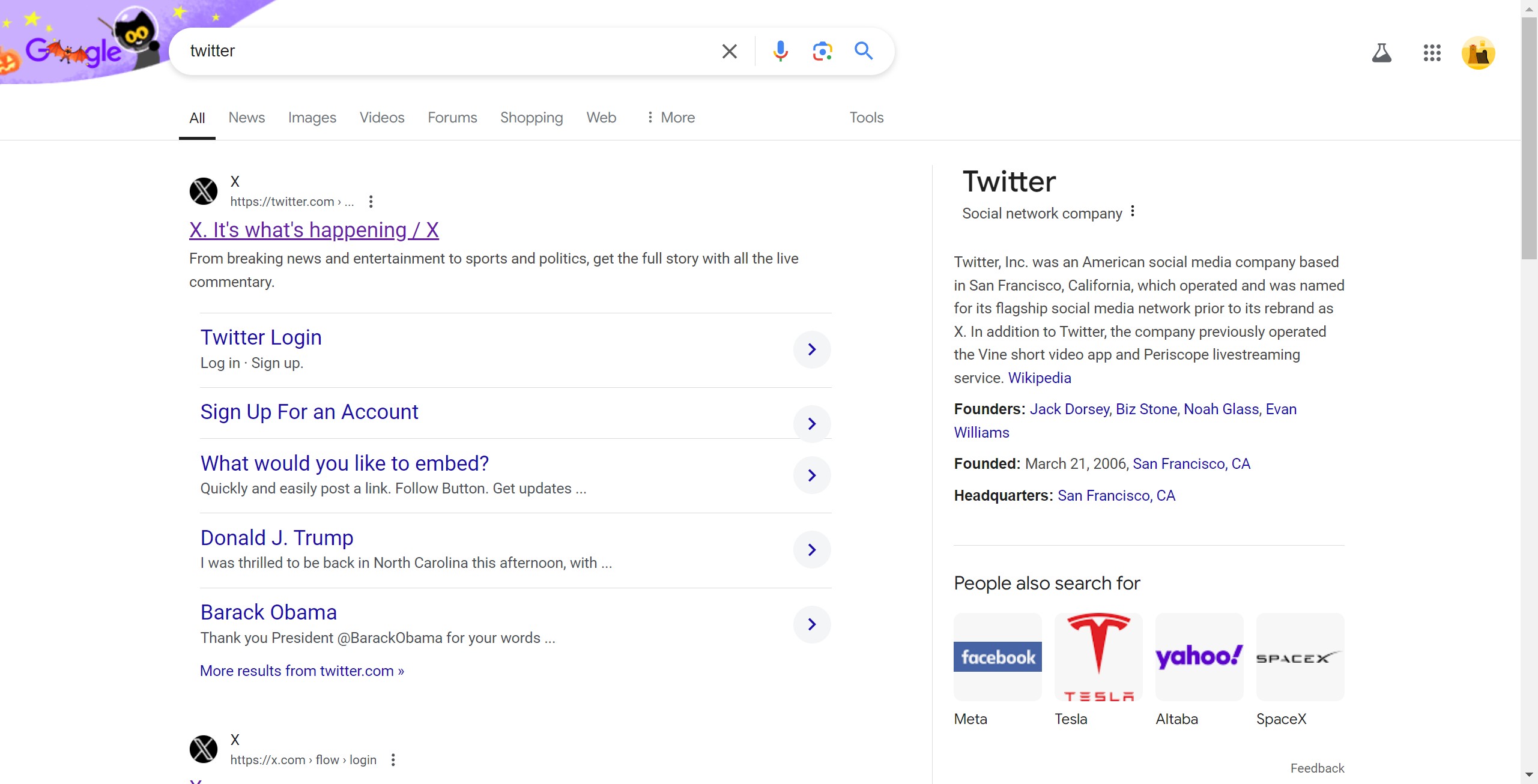Open Search Labs flask icon
1538x784 pixels.
[x=1381, y=53]
